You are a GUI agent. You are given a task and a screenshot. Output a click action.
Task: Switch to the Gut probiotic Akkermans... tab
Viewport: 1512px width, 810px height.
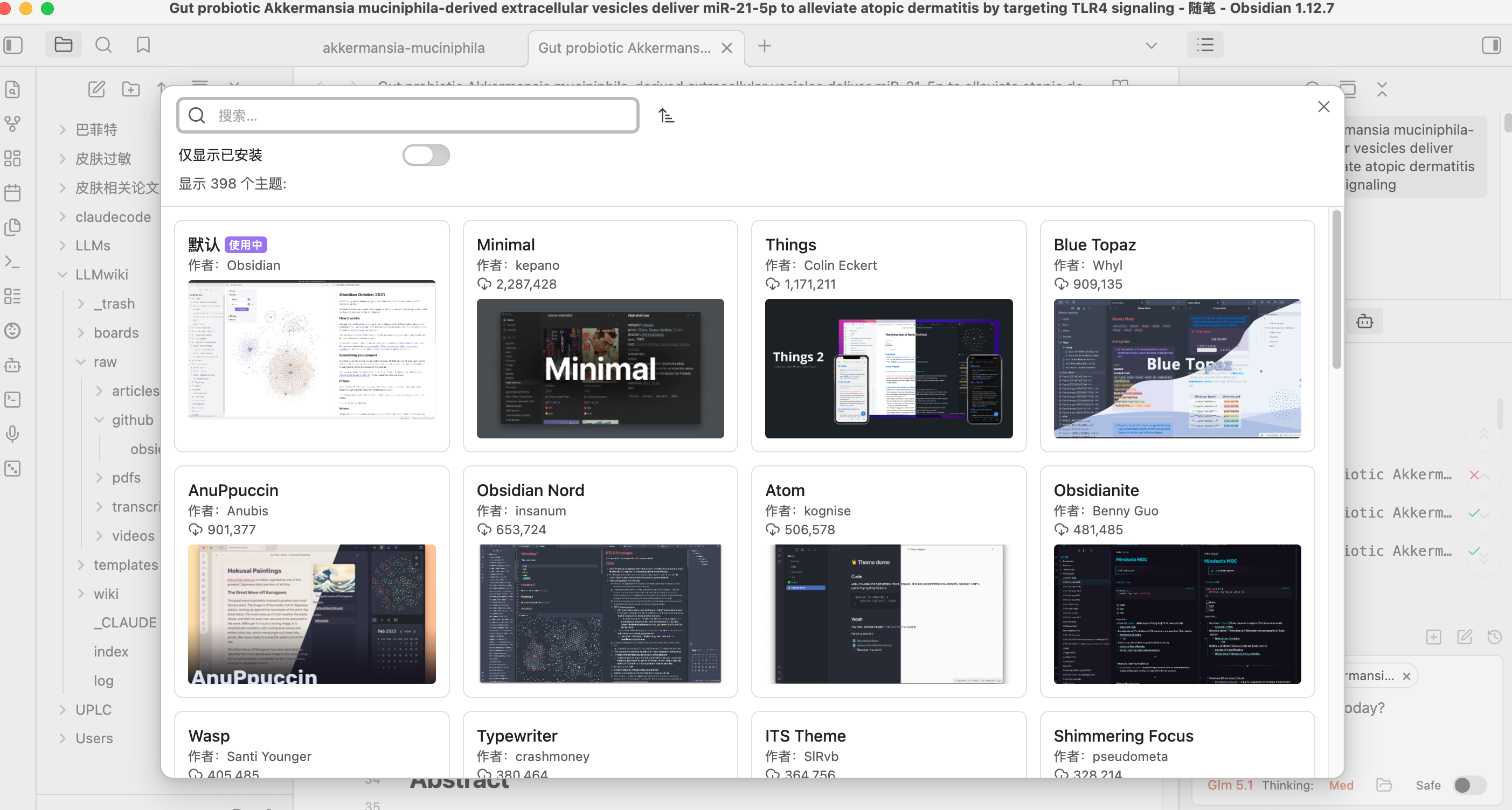coord(624,48)
